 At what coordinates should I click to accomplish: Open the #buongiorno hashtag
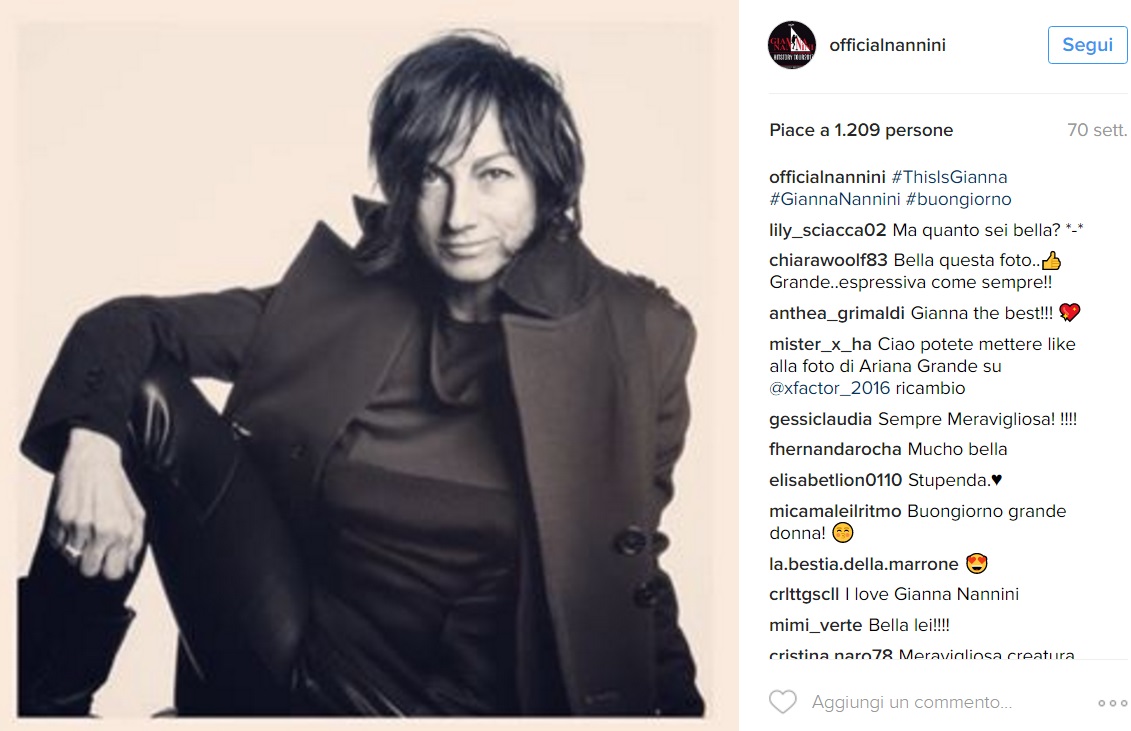coord(959,199)
